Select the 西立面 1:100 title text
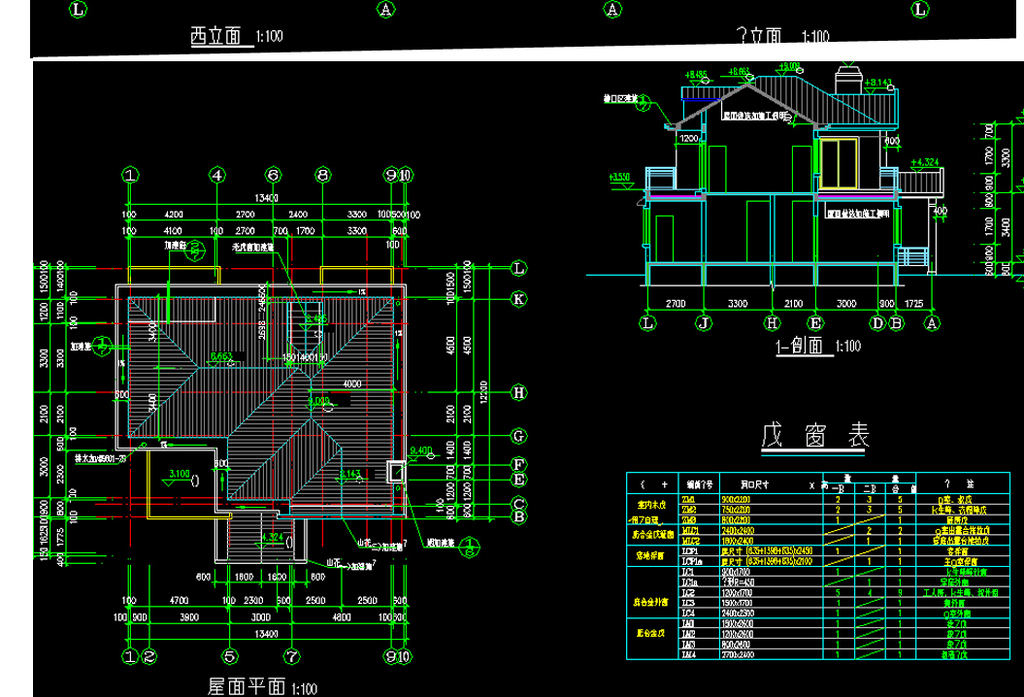The width and height of the screenshot is (1024, 697). (236, 37)
